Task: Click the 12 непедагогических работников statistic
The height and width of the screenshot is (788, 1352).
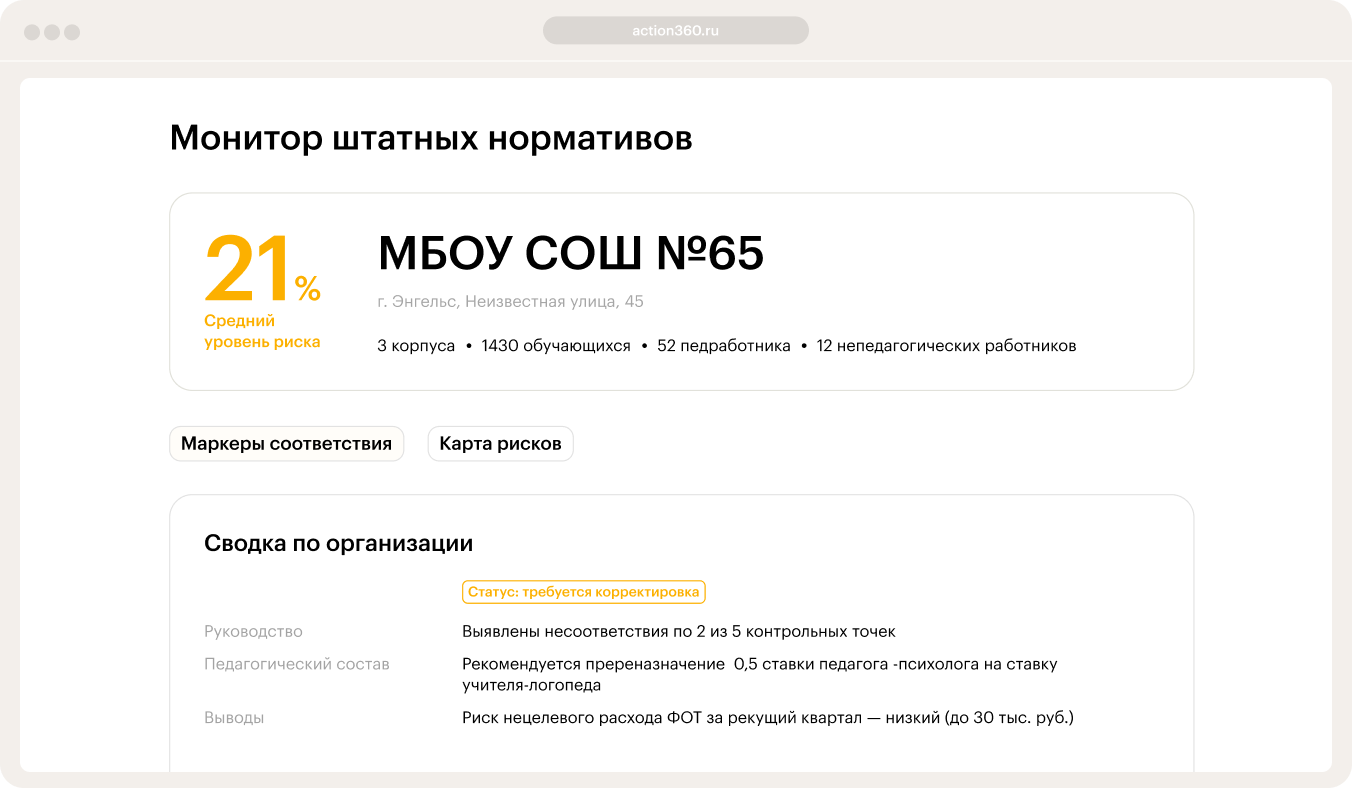Action: point(946,346)
